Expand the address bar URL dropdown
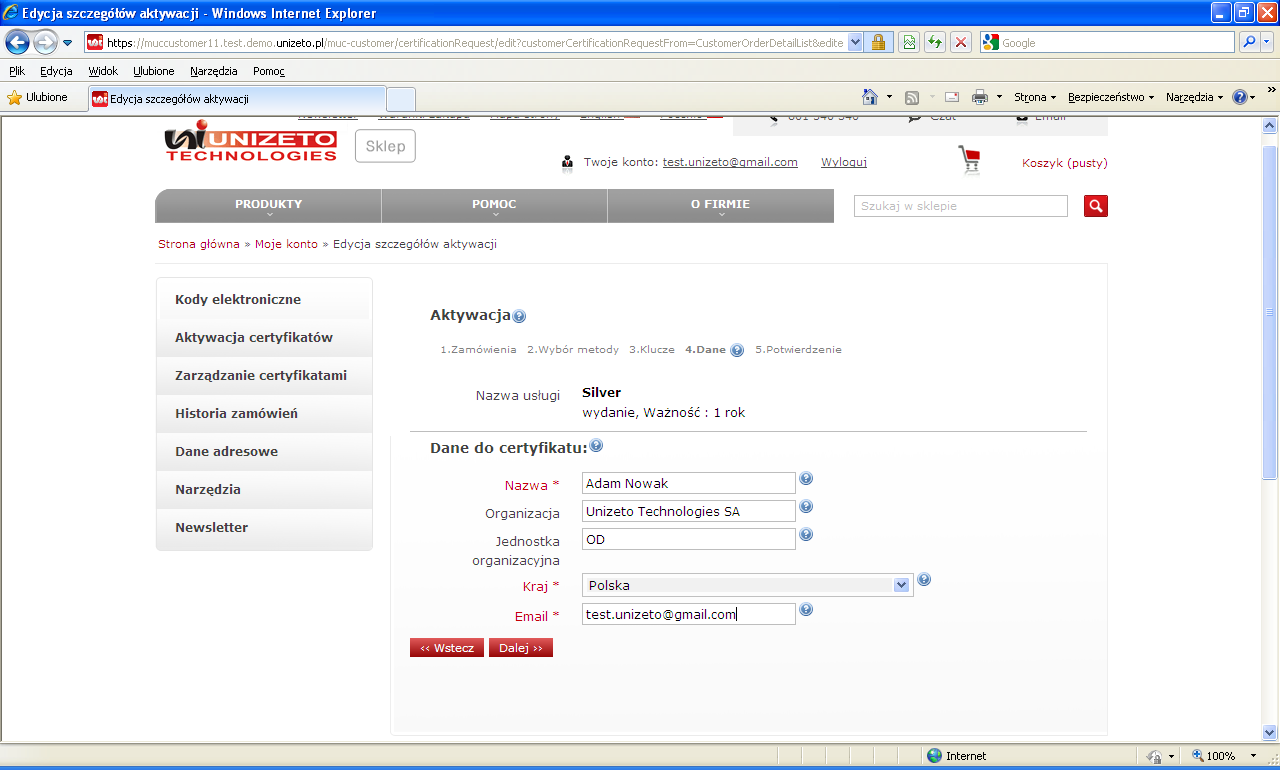The image size is (1280, 770). [855, 42]
